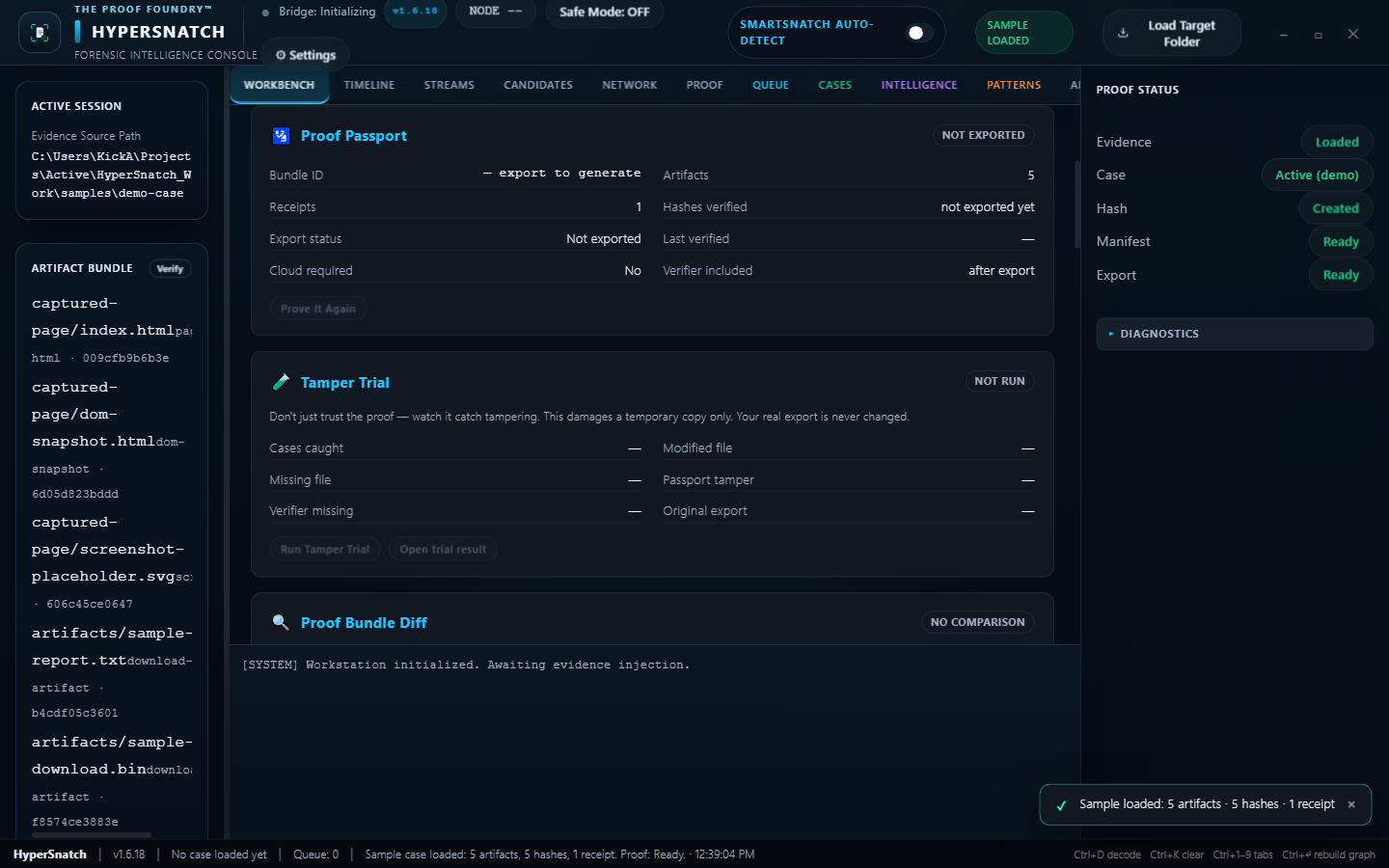Click the download icon beside Load Target Folder
Viewport: 1389px width, 868px height.
[x=1123, y=33]
